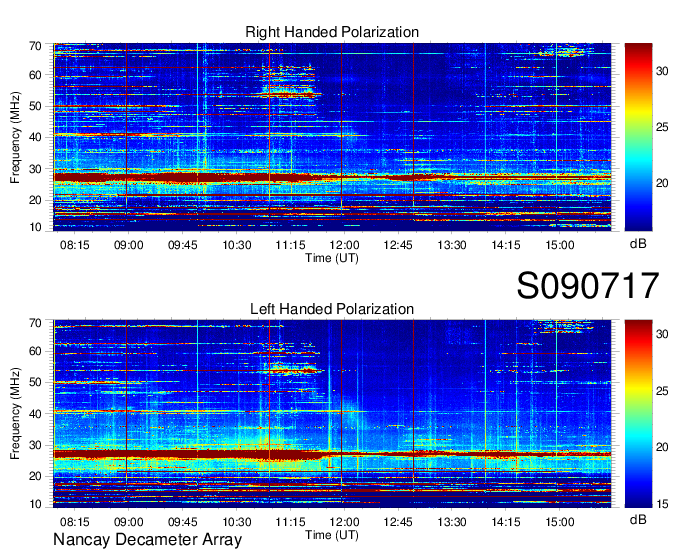Viewport: 680px width, 552px height.
Task: Click 'Frequency (MHz)' axis label of Left Handed plot
Action: click(x=15, y=414)
